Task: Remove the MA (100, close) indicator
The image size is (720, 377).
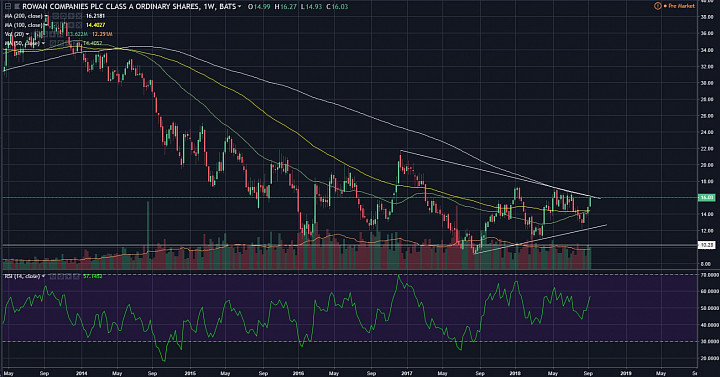Action: click(79, 25)
